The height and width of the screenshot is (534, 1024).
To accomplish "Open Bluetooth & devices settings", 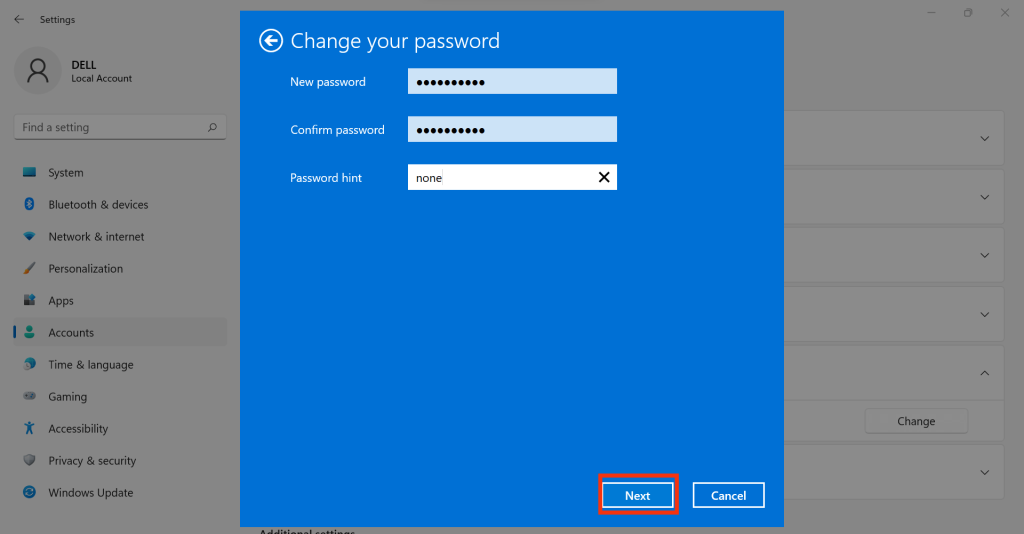I will pos(120,204).
